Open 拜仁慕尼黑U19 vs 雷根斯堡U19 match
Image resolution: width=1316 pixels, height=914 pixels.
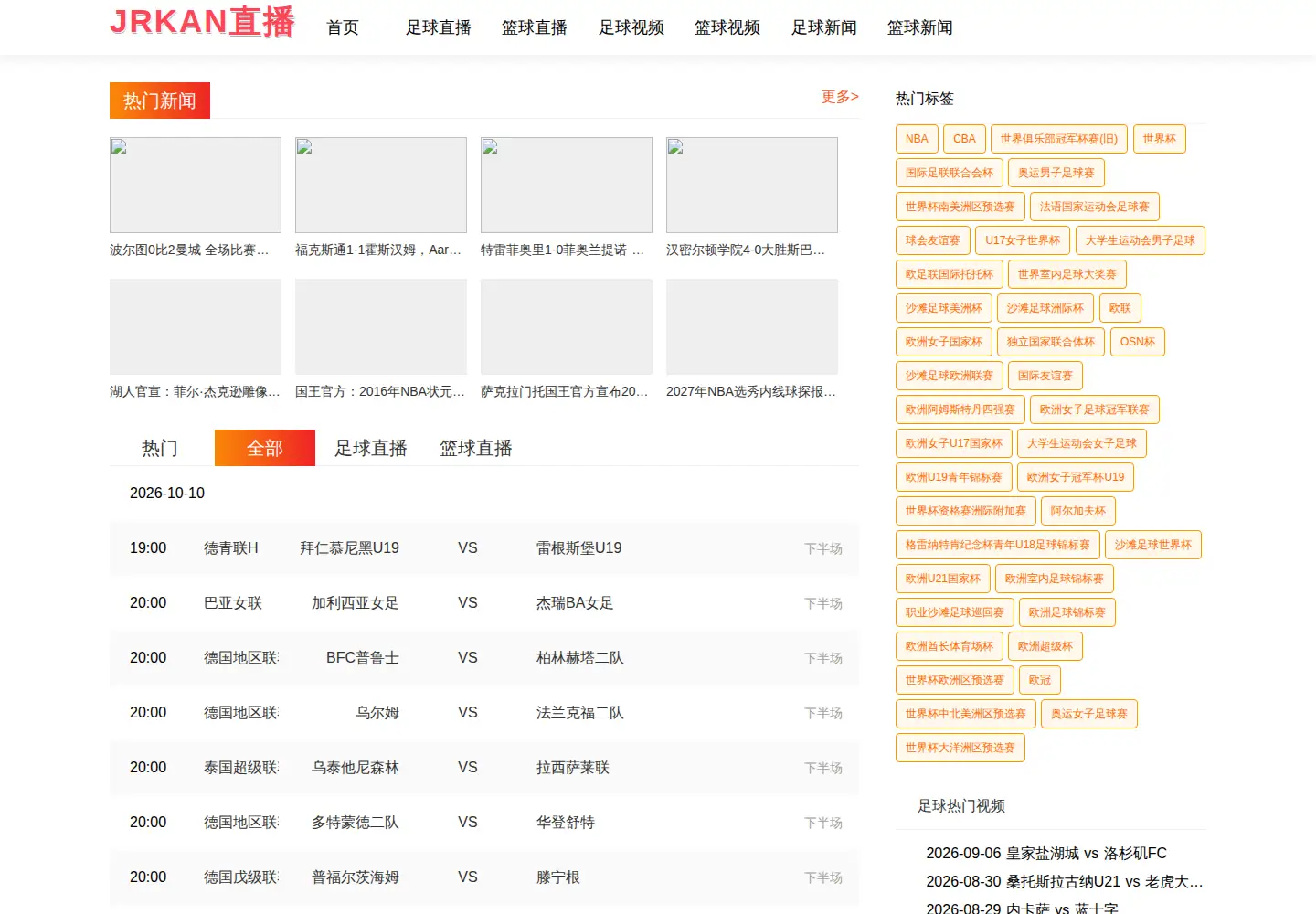coord(484,548)
